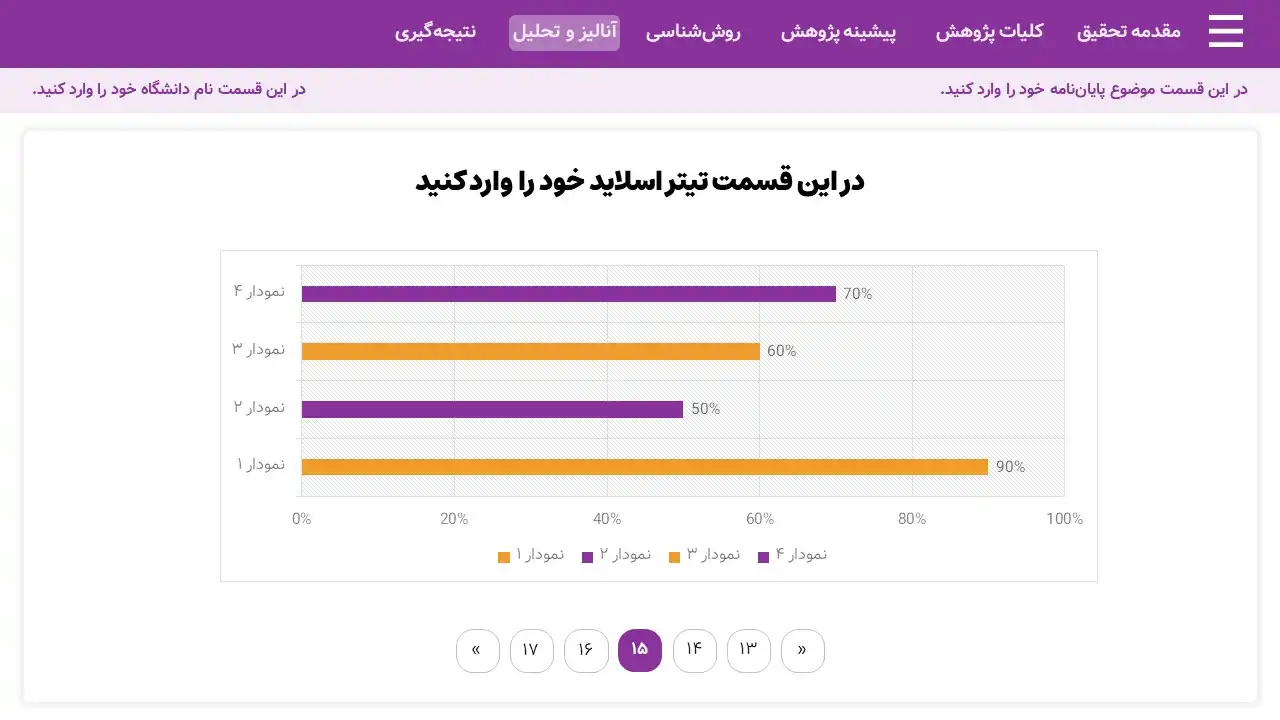Go to مقدمه تحقیق tab
The image size is (1280, 720).
(1128, 32)
